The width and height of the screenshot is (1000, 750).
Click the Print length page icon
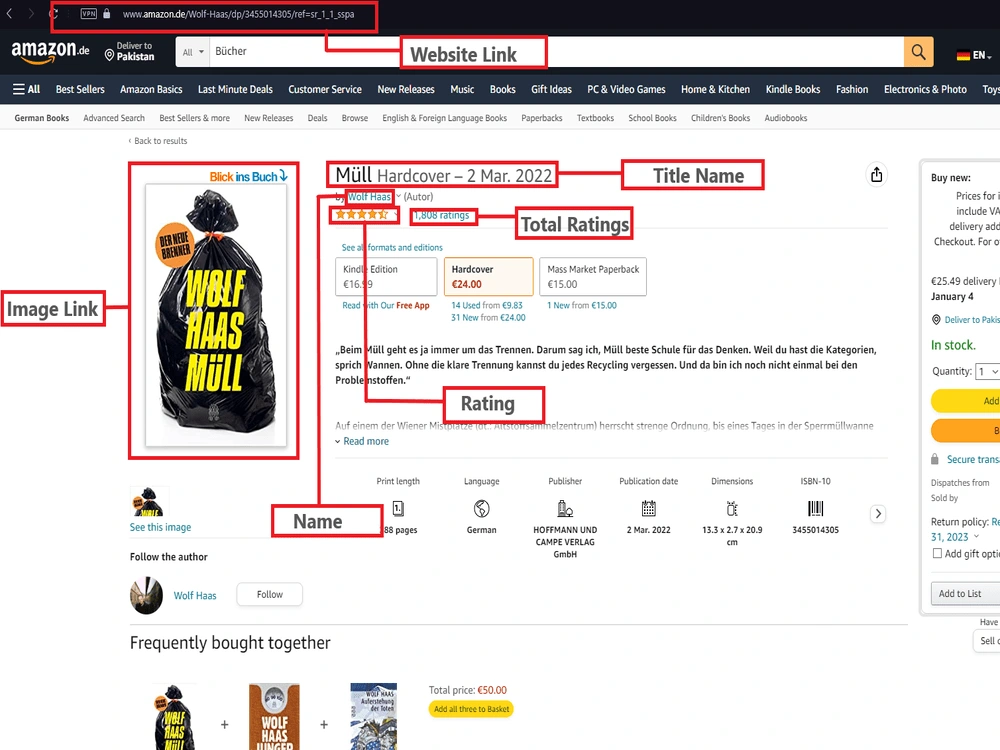[x=398, y=508]
